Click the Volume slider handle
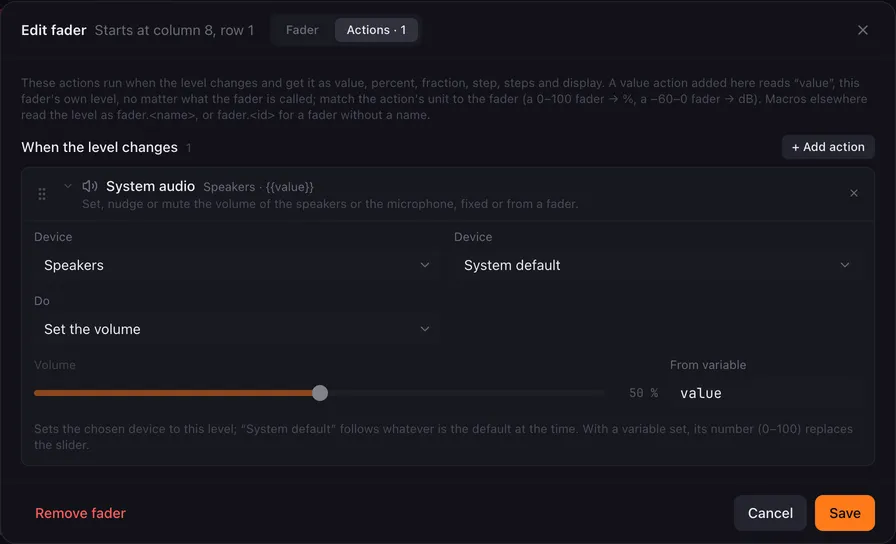896x544 pixels. (320, 393)
